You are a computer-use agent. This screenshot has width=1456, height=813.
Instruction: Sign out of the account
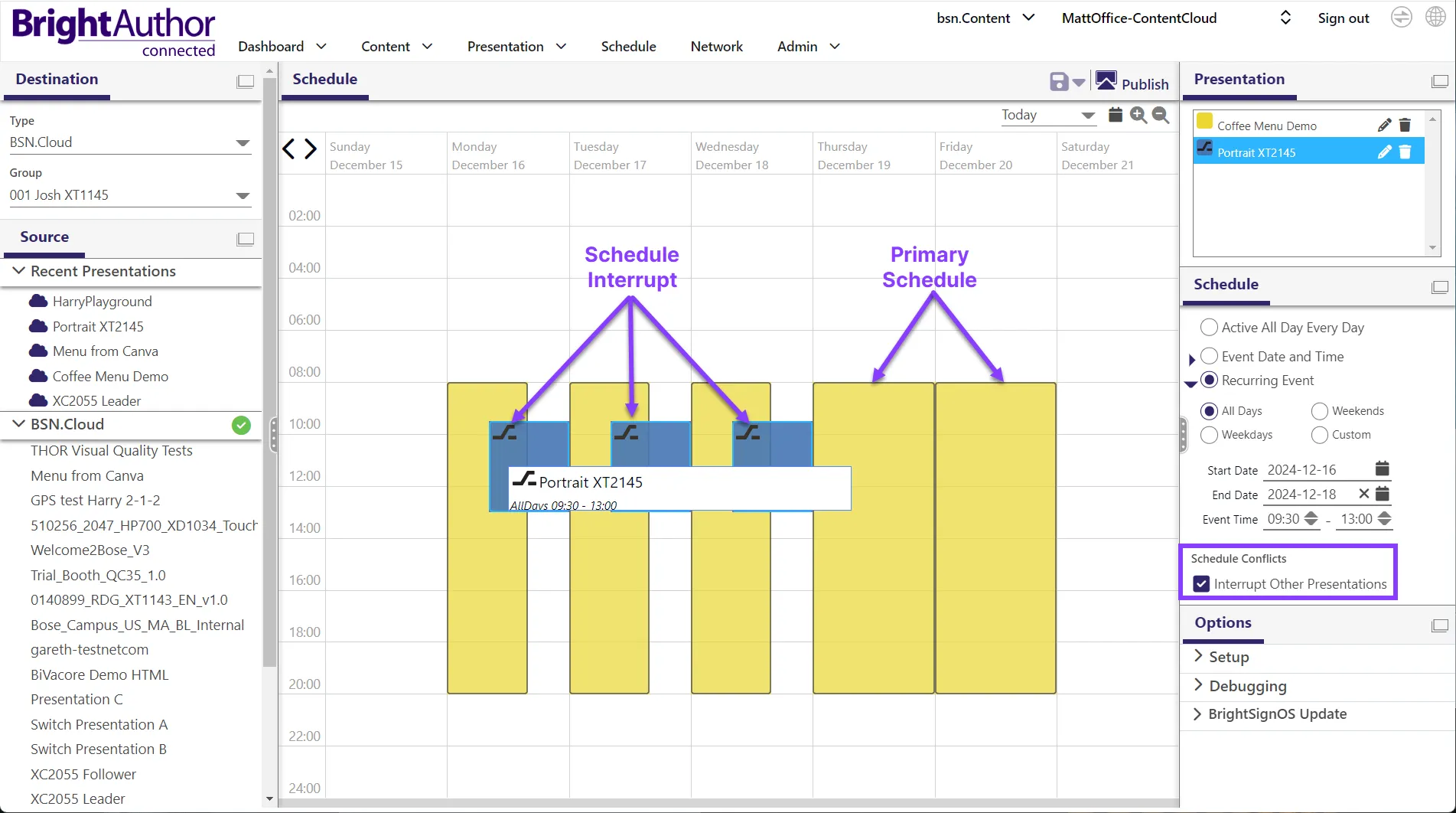(1343, 18)
